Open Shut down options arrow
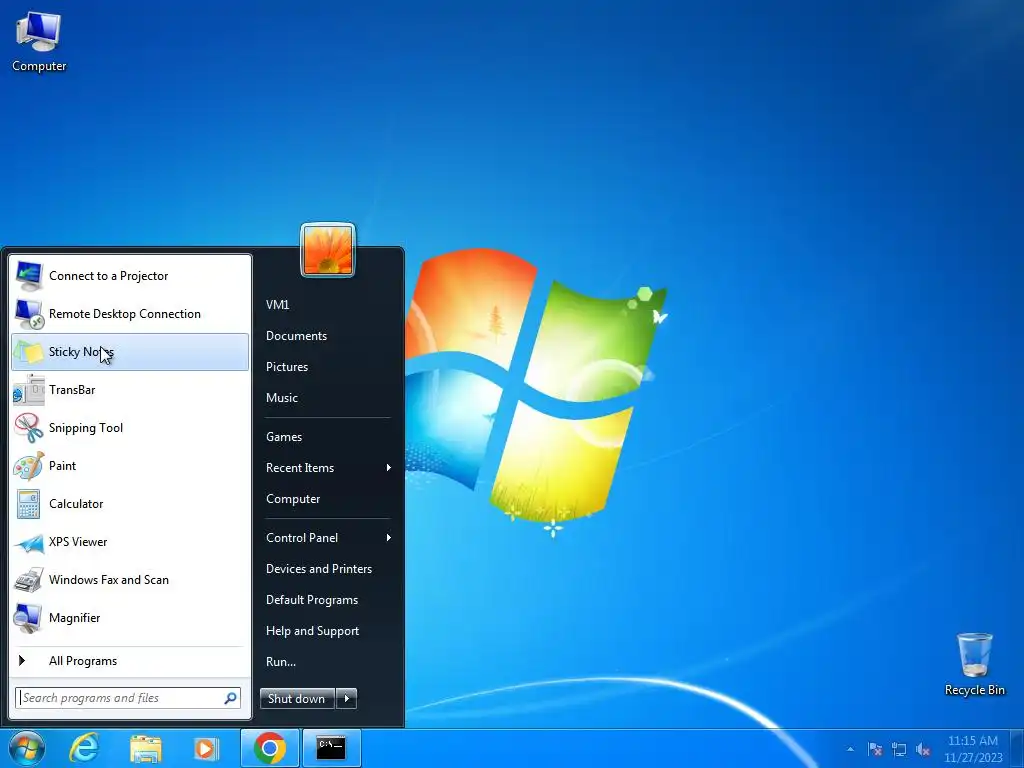1024x768 pixels. coord(347,698)
